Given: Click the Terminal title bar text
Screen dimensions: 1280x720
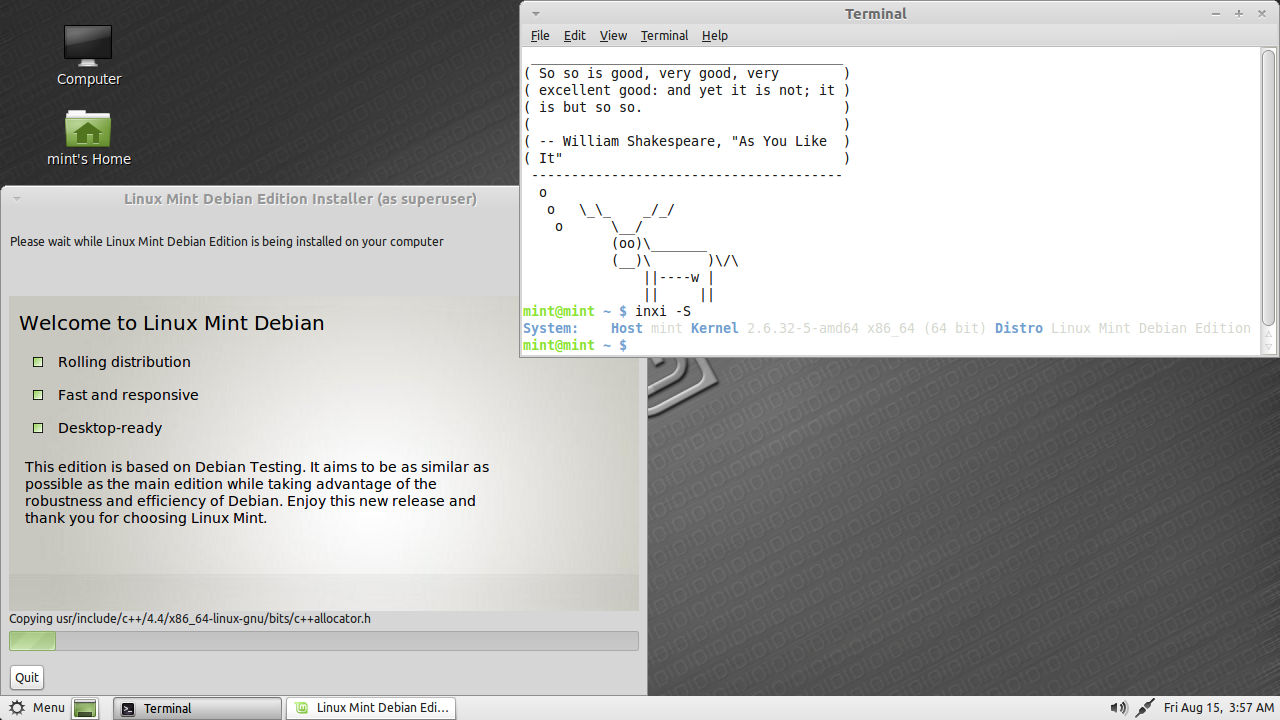Looking at the screenshot, I should click(x=876, y=14).
